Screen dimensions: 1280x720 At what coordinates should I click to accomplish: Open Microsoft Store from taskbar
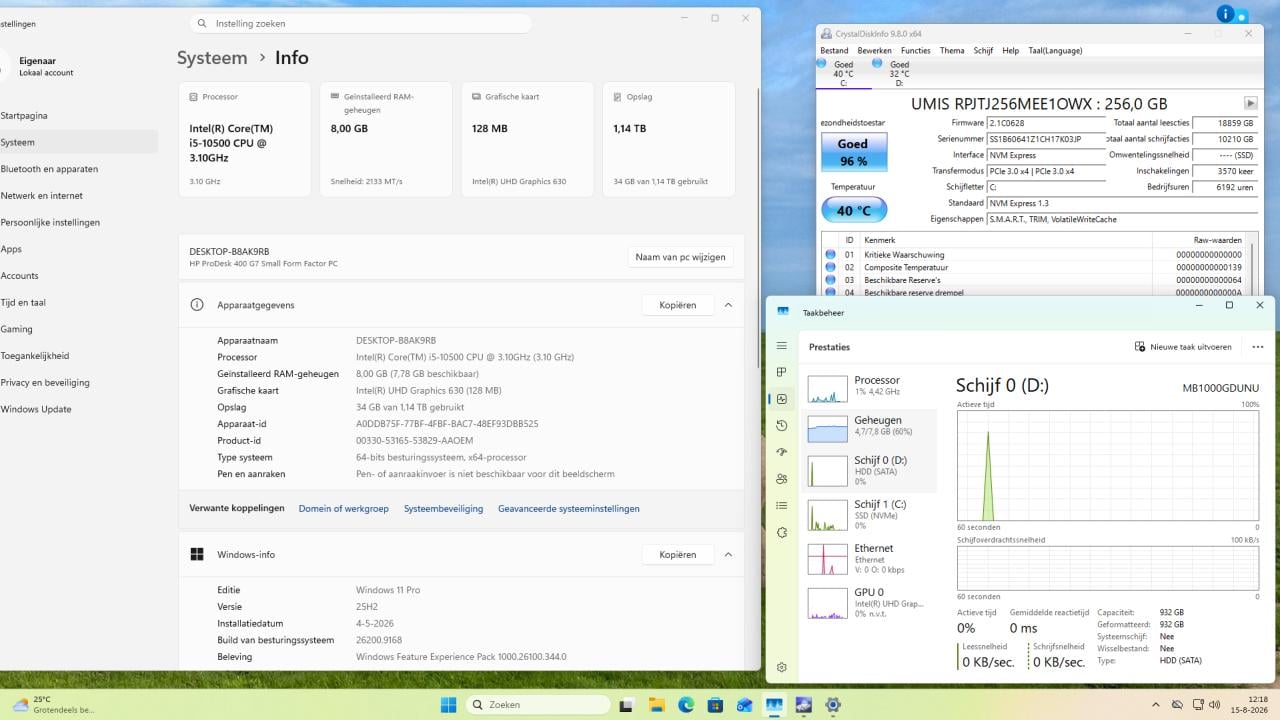715,705
